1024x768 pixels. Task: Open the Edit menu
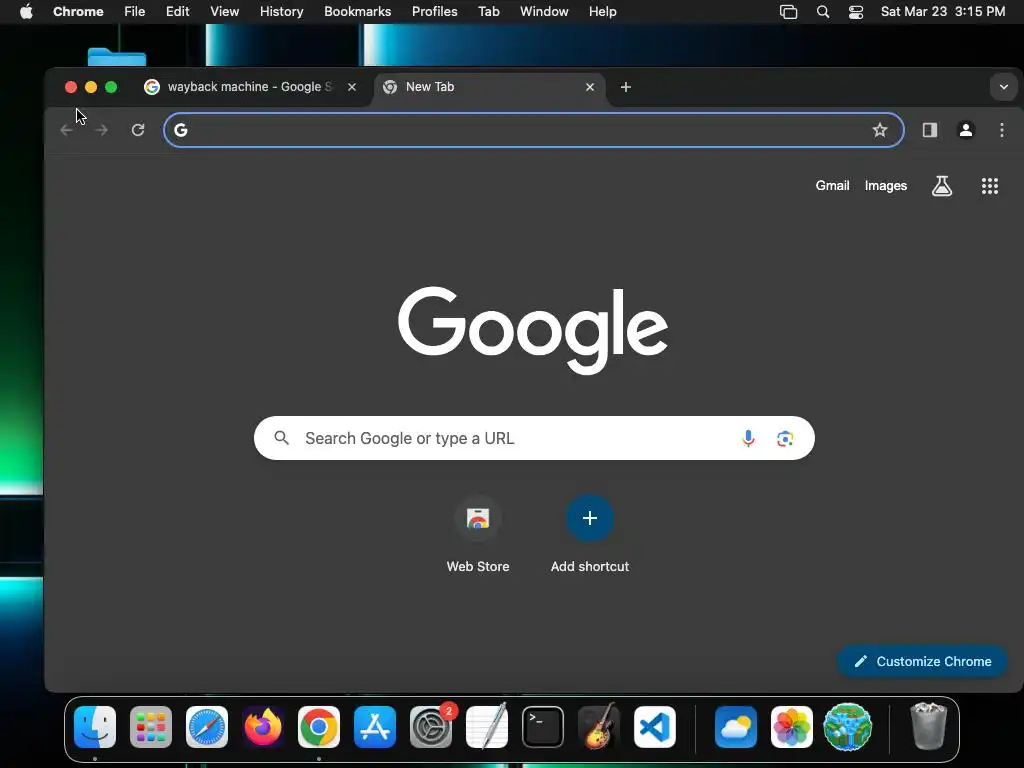[x=178, y=12]
